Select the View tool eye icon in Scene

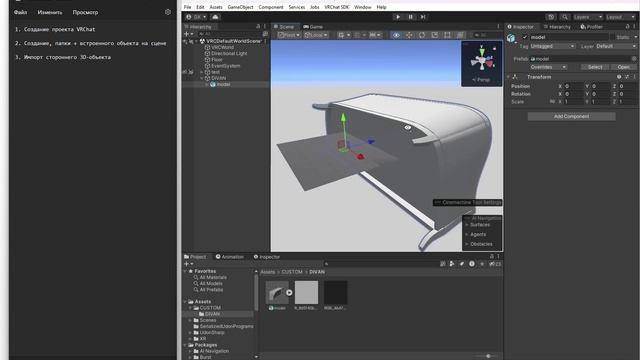[396, 35]
